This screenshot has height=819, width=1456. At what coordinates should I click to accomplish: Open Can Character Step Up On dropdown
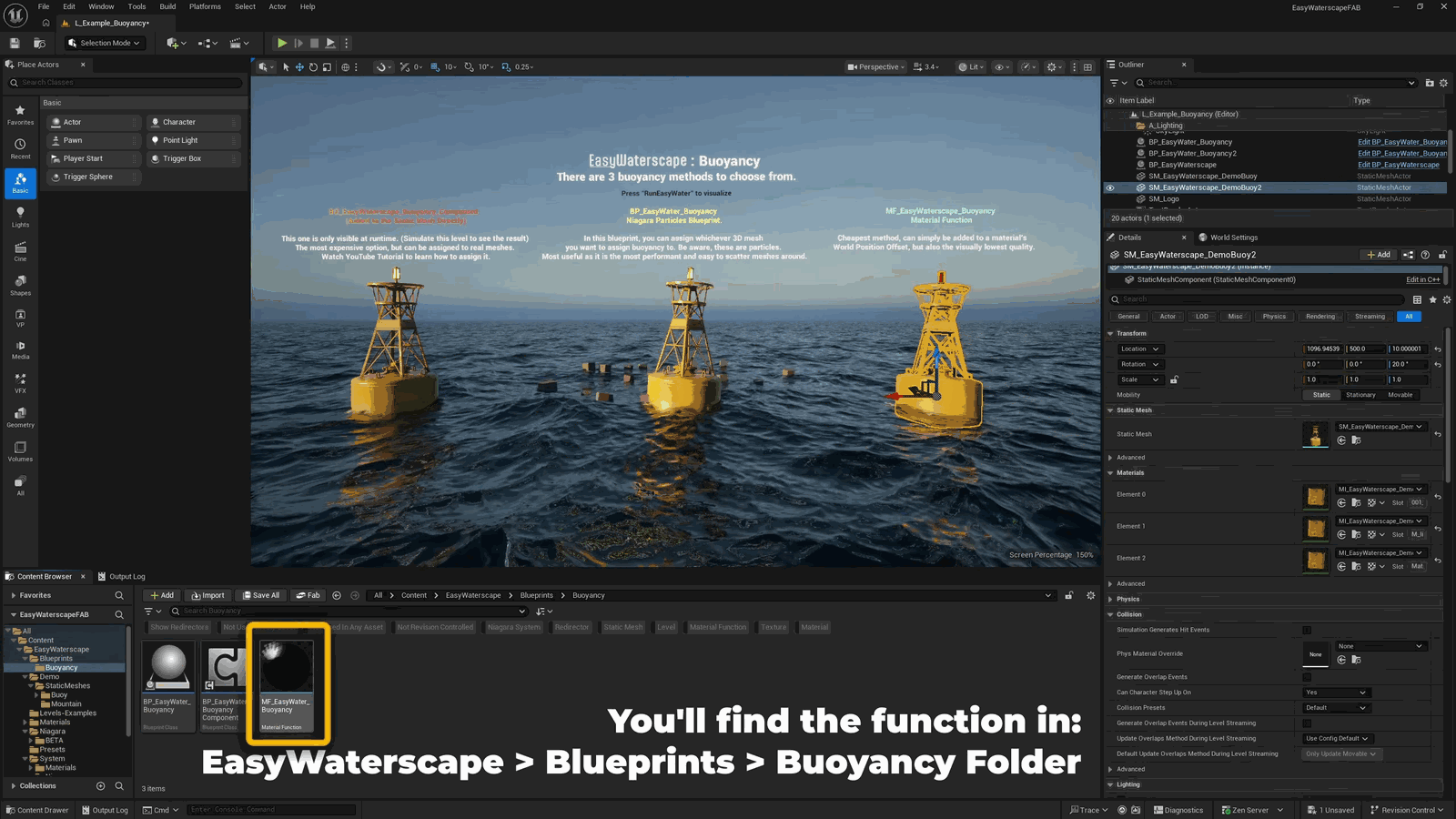click(x=1336, y=693)
